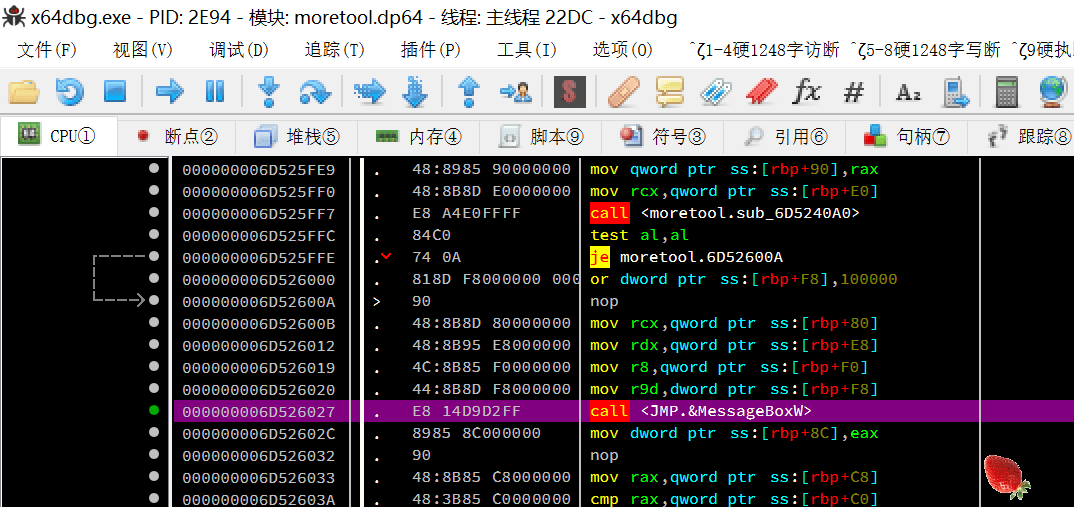
Task: Open a file with the folder icon
Action: [x=23, y=91]
